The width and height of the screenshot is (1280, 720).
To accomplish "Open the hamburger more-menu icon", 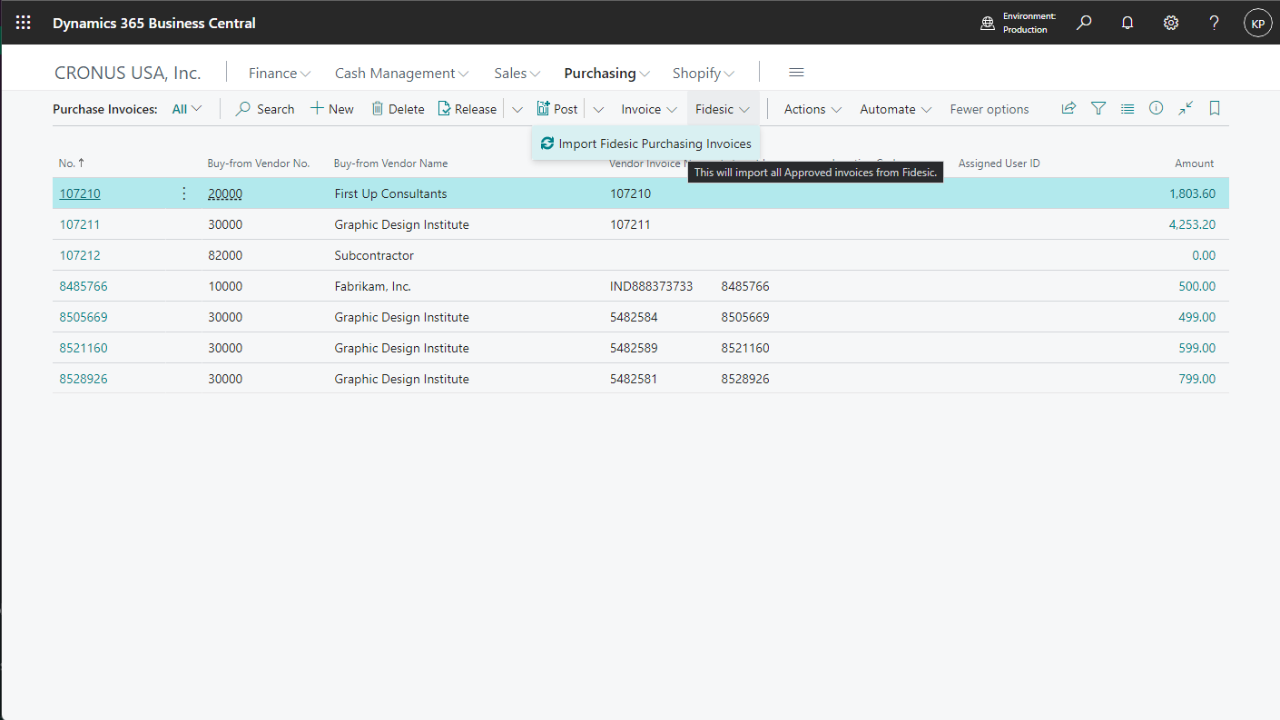I will (797, 72).
